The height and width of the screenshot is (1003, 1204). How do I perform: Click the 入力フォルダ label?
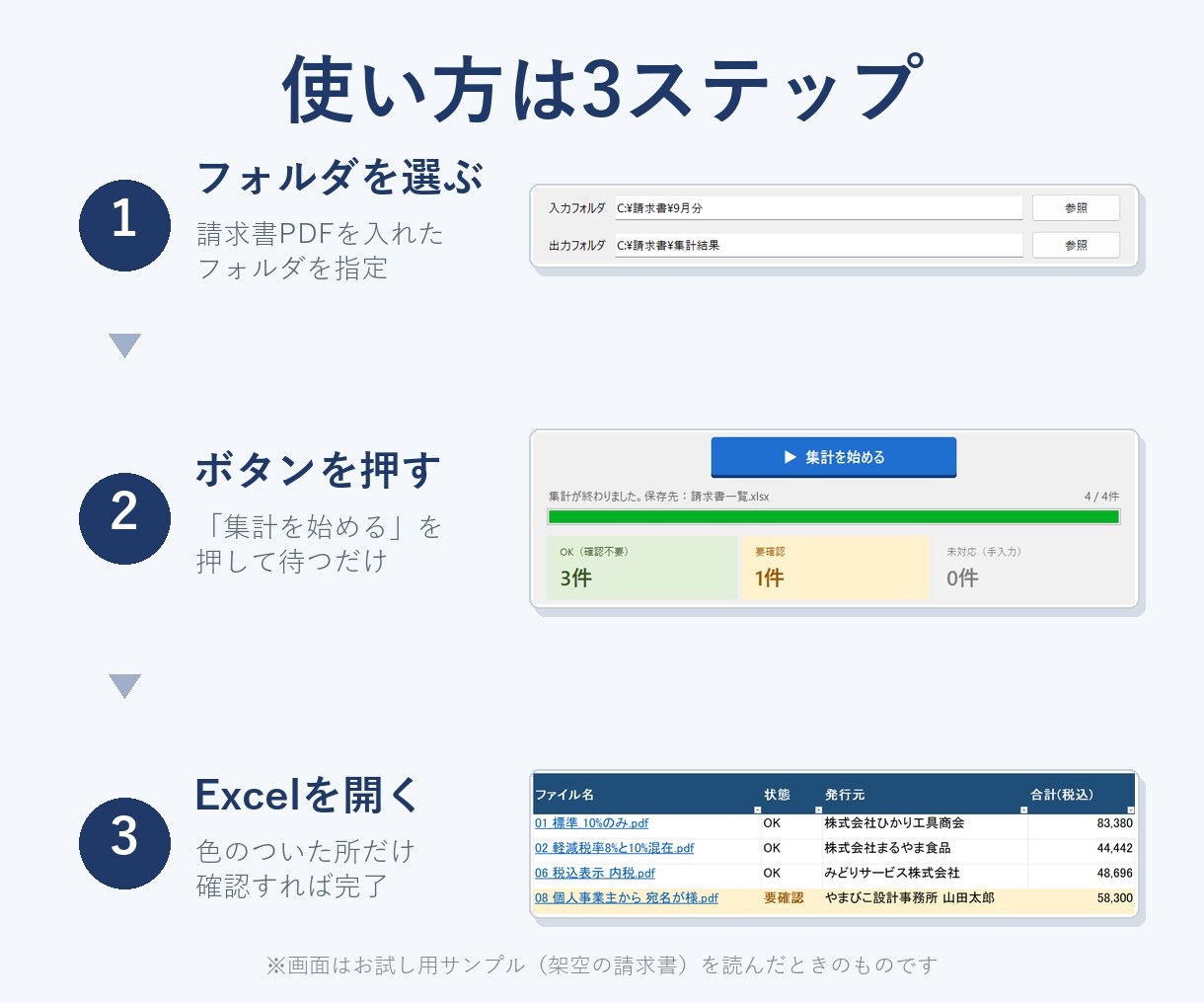577,208
